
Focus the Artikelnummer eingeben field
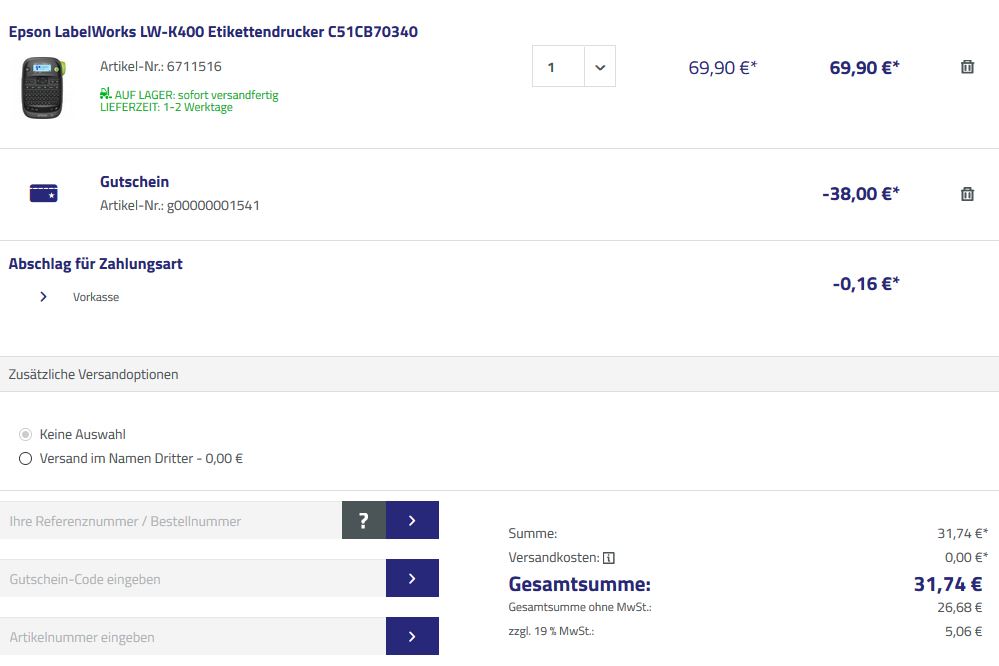point(193,636)
